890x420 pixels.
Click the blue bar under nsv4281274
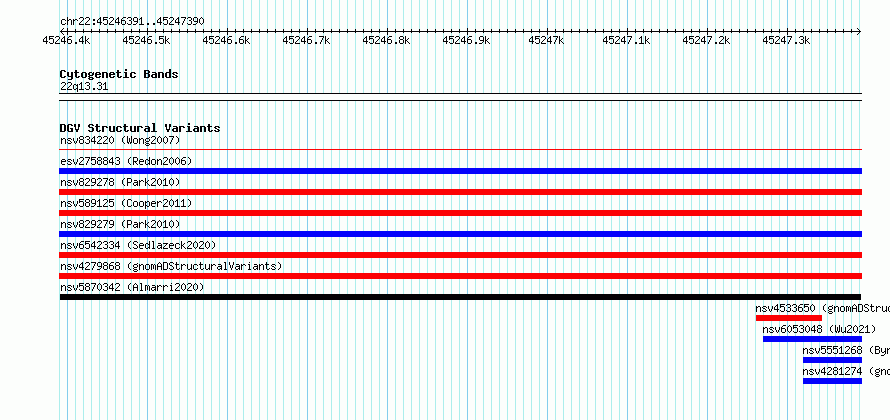pyautogui.click(x=832, y=381)
